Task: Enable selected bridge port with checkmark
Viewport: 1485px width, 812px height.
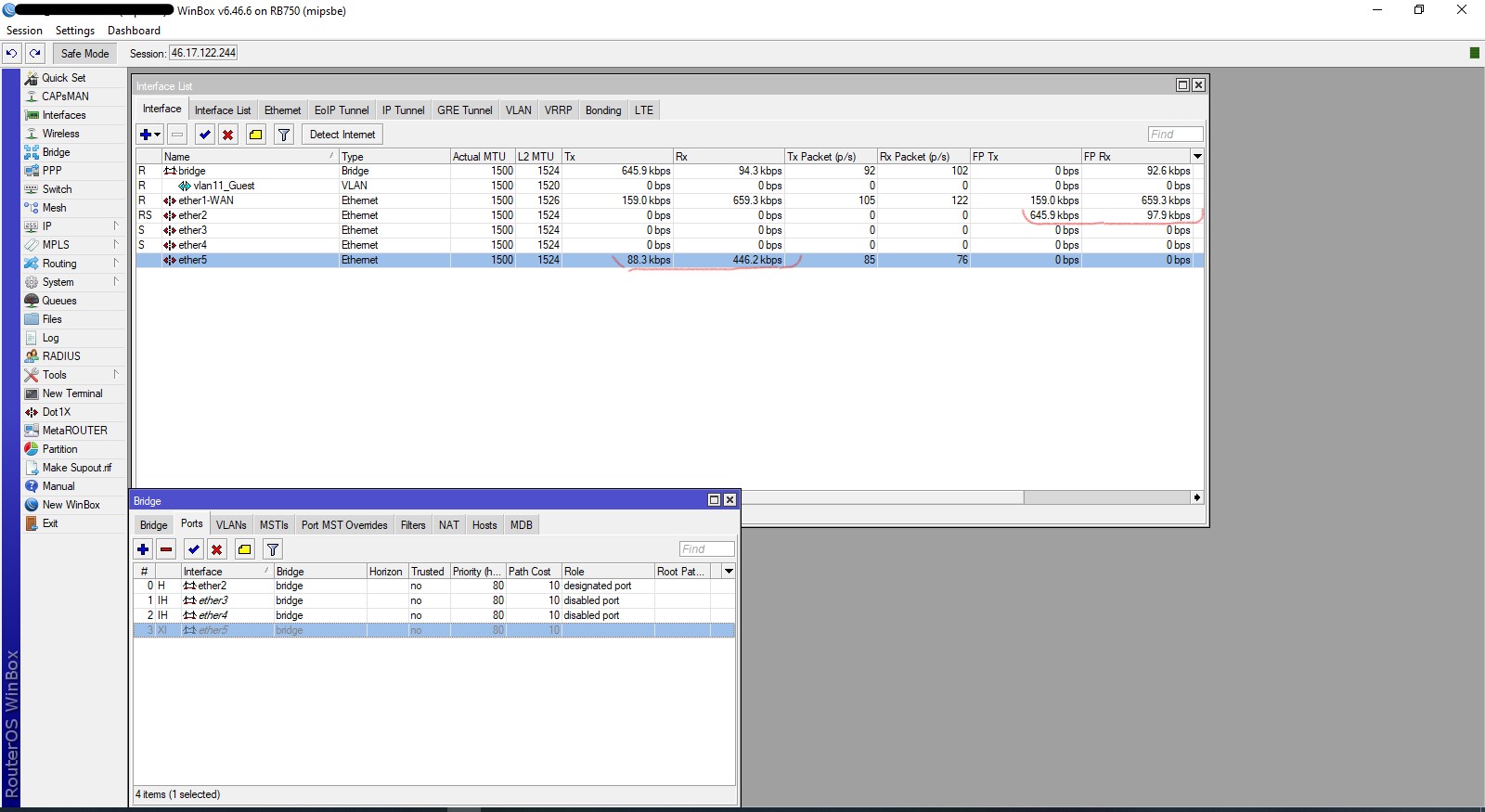Action: [194, 549]
